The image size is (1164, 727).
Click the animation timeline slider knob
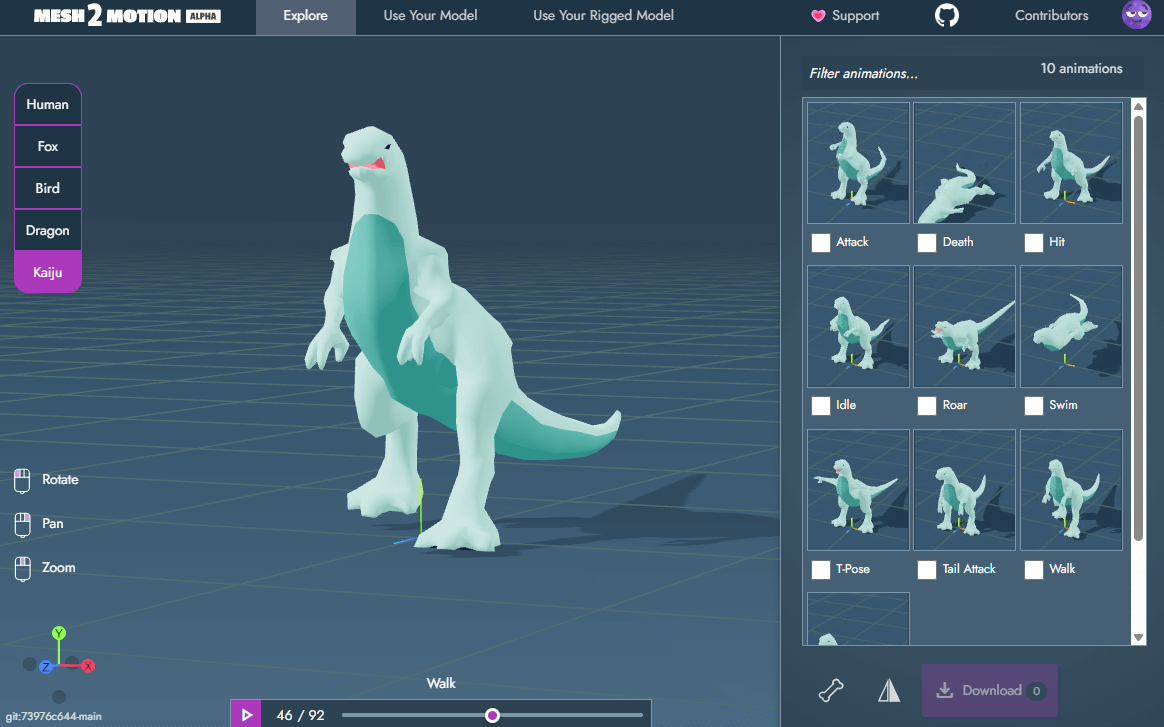tap(492, 715)
